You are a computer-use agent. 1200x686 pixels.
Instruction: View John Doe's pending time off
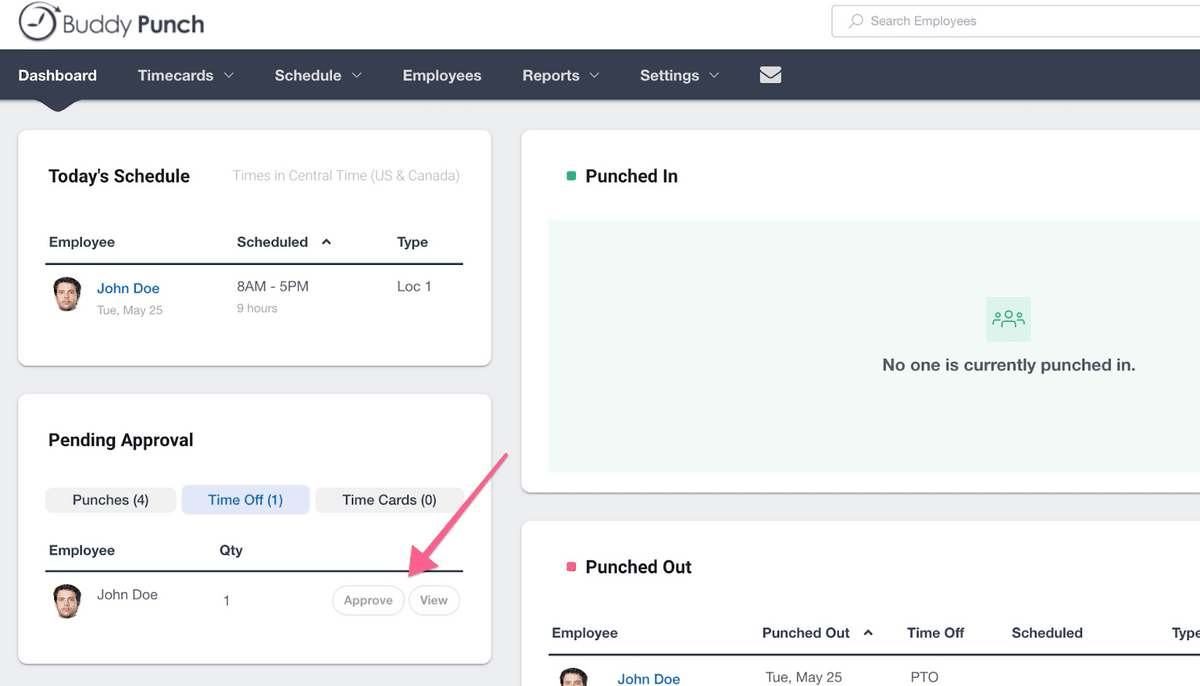point(434,600)
